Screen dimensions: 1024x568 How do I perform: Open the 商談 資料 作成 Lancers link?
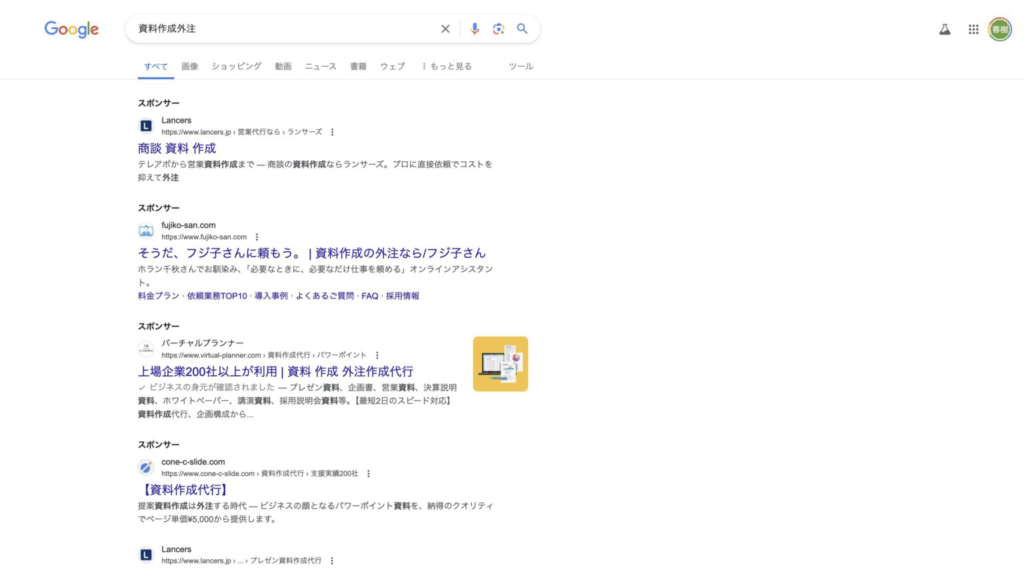[177, 148]
